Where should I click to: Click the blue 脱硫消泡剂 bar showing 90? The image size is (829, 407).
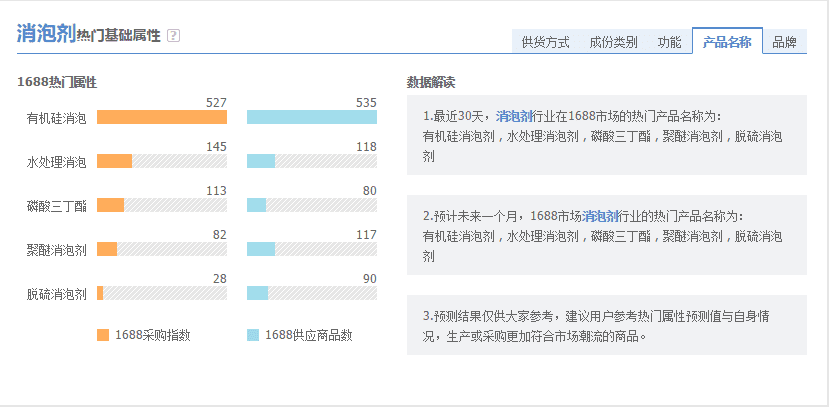(258, 293)
